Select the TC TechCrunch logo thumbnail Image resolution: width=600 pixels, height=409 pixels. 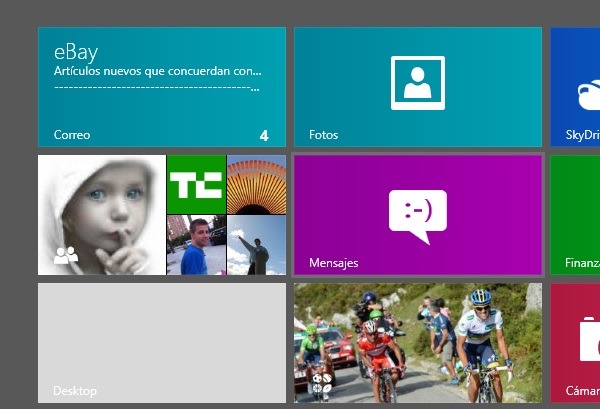197,184
